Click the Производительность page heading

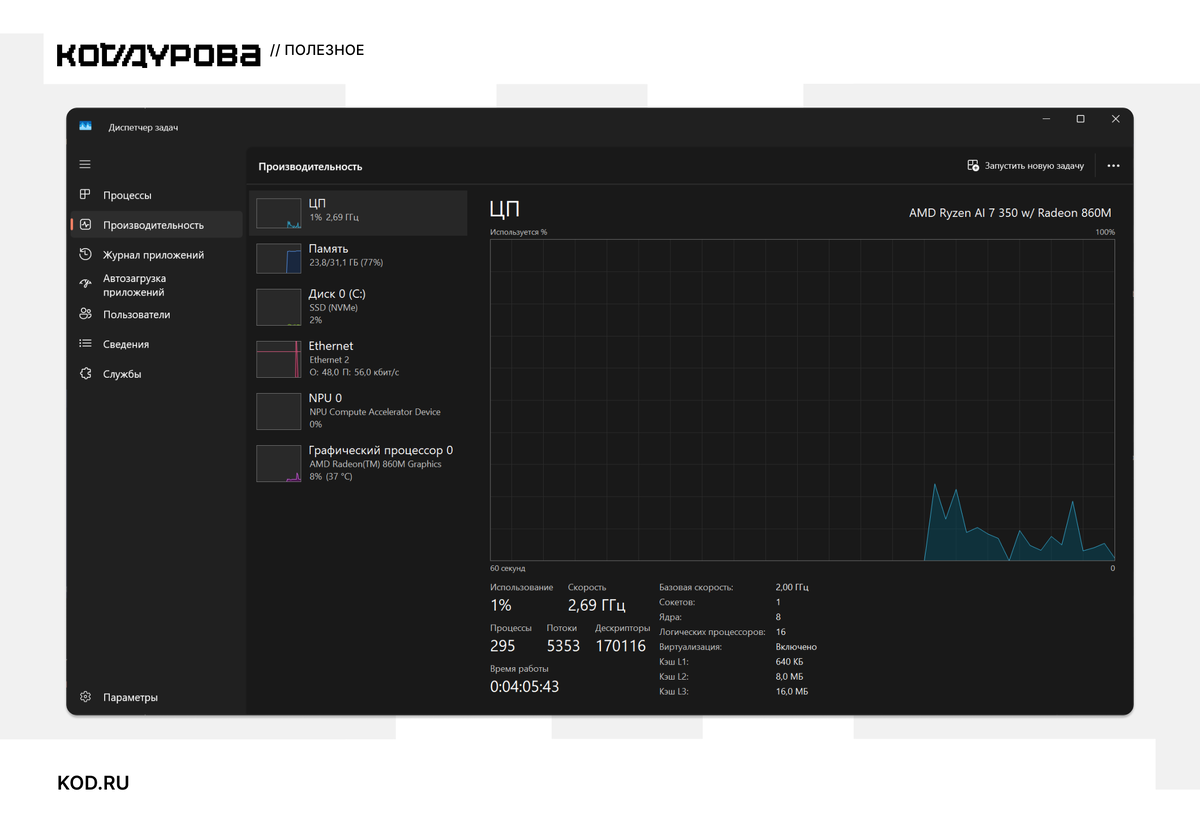pyautogui.click(x=310, y=167)
